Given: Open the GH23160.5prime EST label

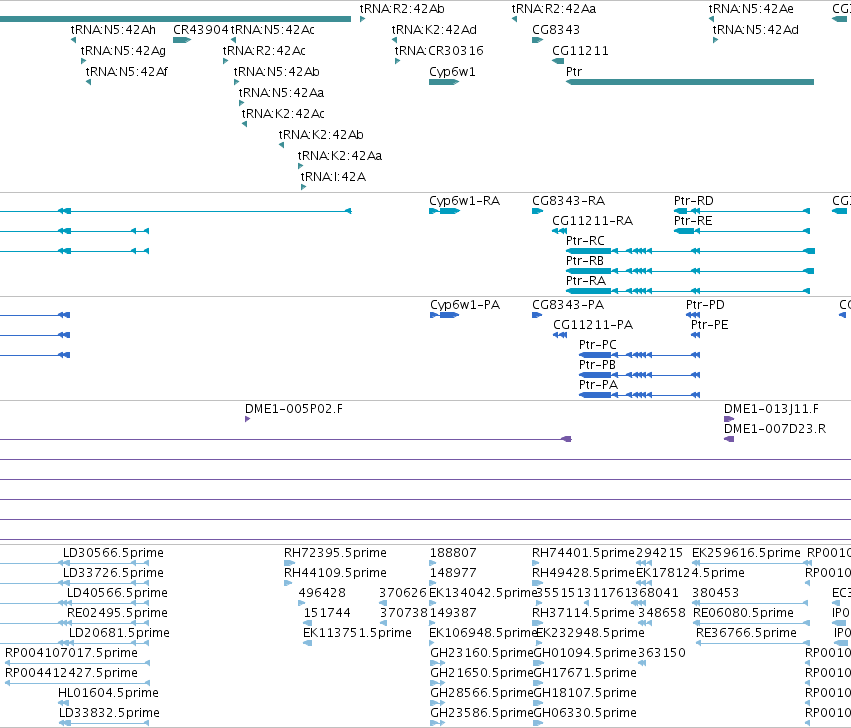Looking at the screenshot, I should pyautogui.click(x=482, y=653).
